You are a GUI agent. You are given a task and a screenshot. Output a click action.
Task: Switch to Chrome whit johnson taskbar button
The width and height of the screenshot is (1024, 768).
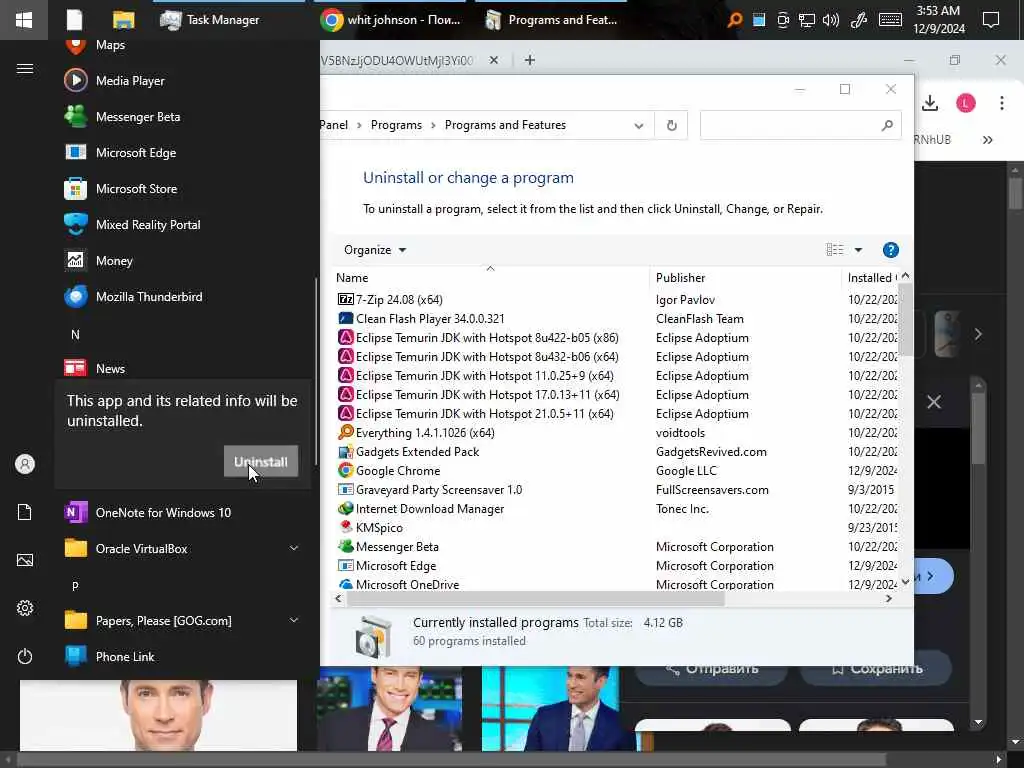click(391, 20)
